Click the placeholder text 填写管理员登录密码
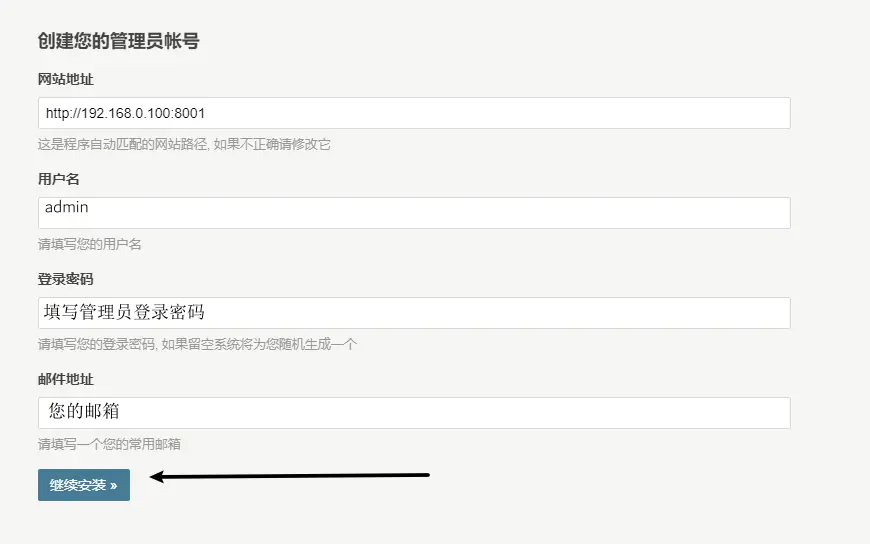The image size is (870, 544). pyautogui.click(x=125, y=312)
